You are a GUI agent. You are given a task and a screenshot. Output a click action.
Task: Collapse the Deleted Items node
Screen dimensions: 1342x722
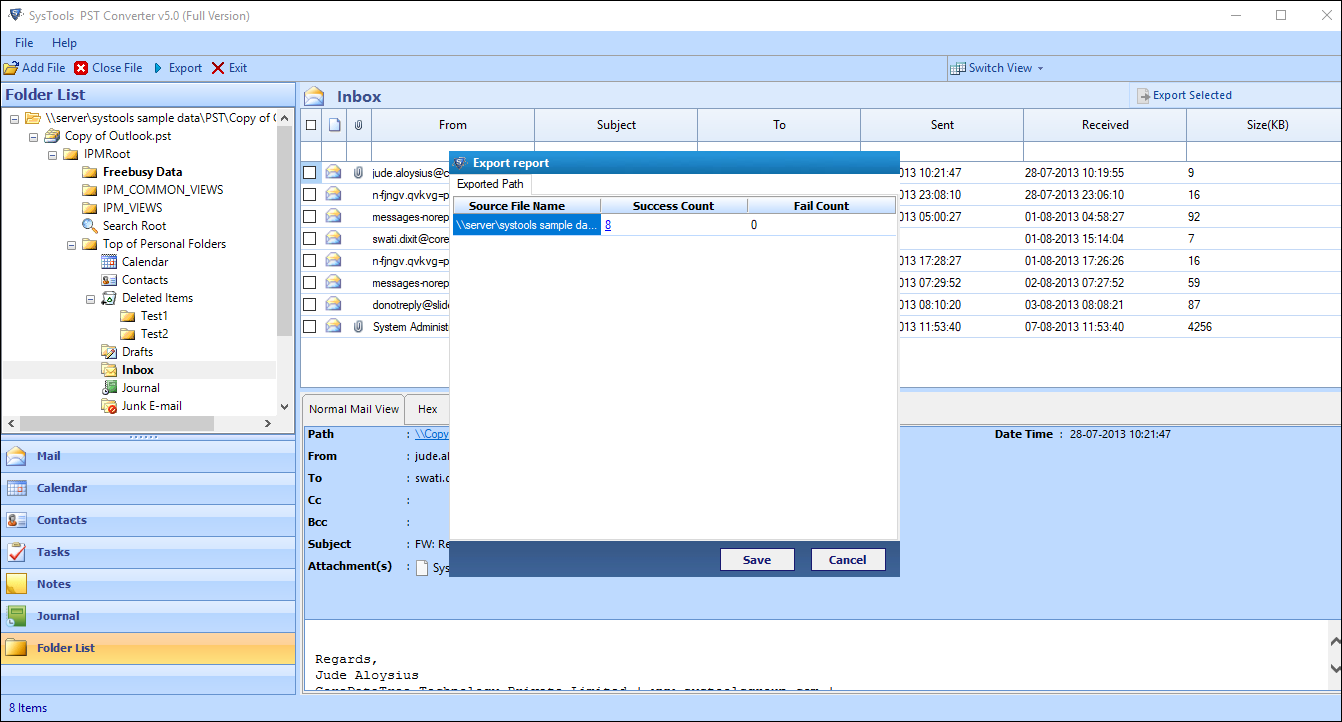(90, 298)
